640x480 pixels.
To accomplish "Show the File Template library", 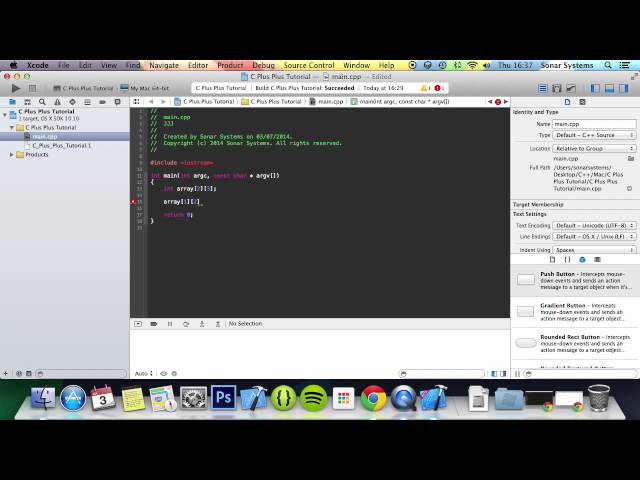I will [552, 260].
